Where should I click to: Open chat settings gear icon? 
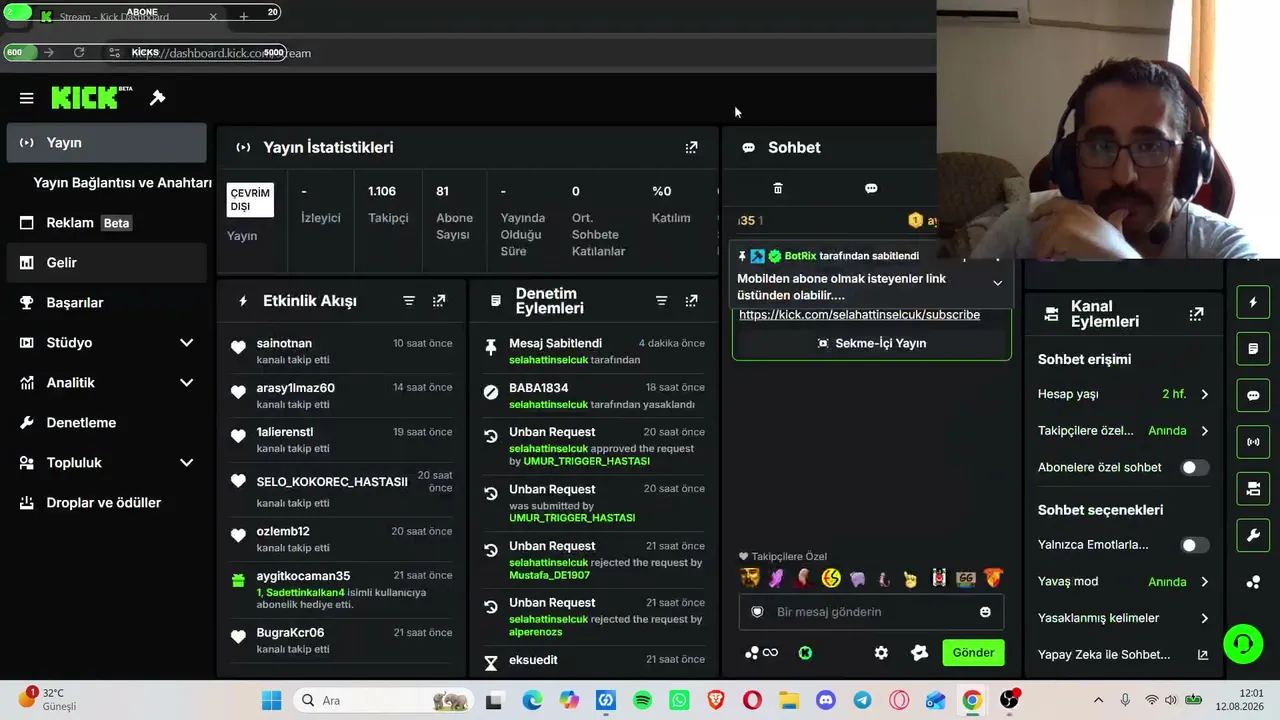click(x=881, y=653)
